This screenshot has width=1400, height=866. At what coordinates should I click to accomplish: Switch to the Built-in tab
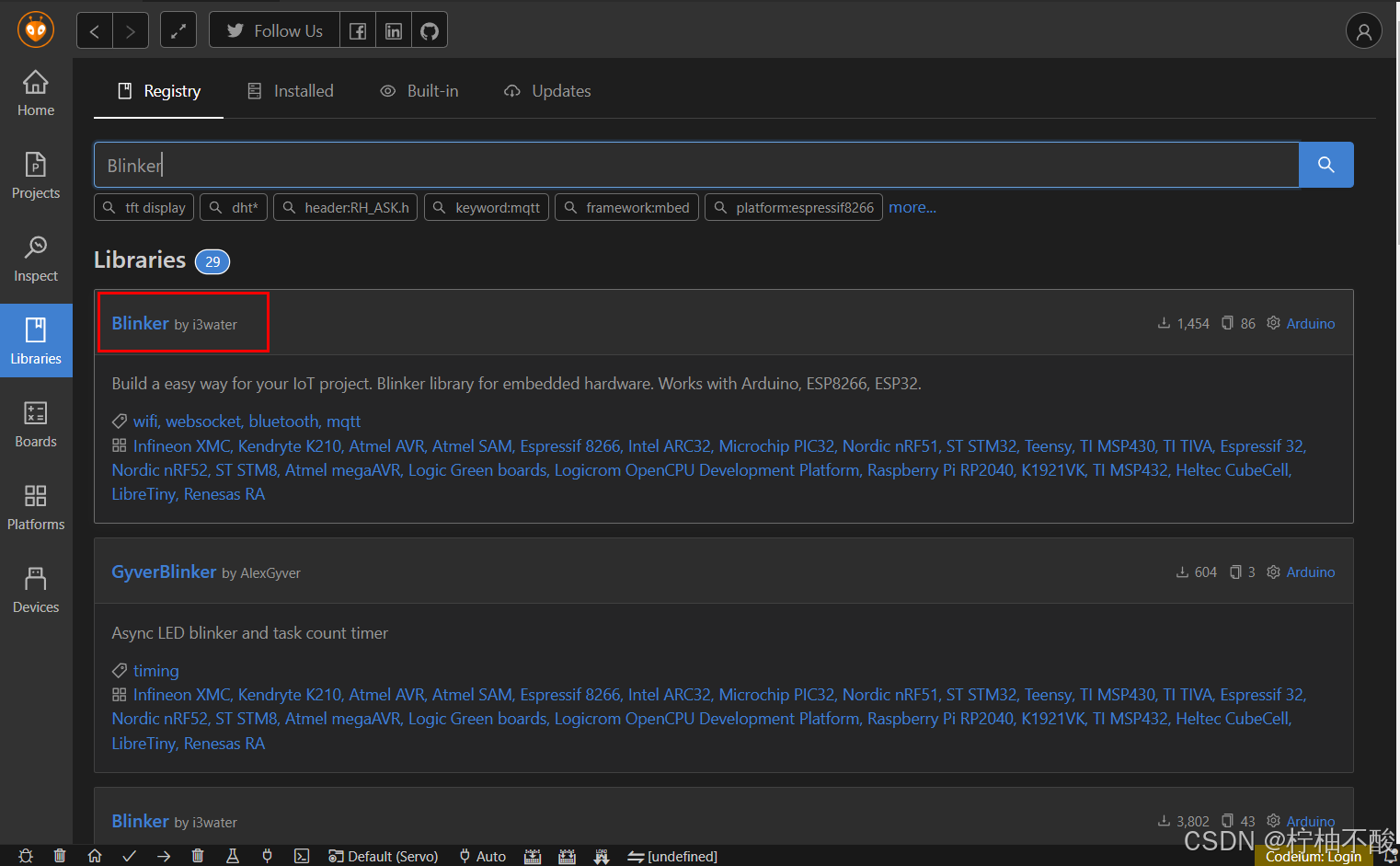419,91
